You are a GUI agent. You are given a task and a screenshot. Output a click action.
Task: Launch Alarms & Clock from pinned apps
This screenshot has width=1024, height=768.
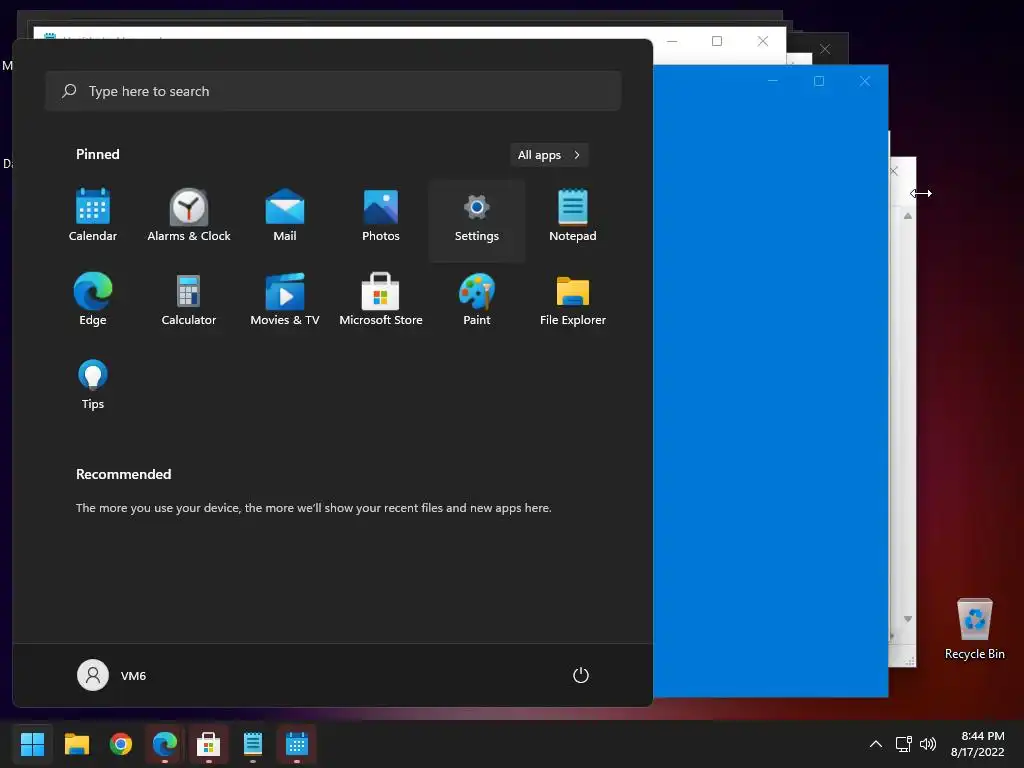(189, 216)
